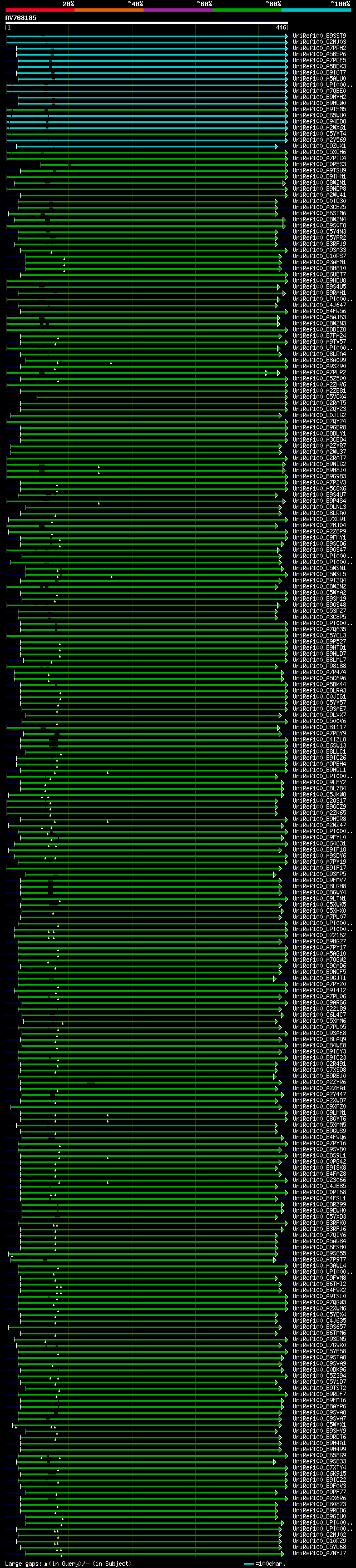Open hit UniRef100_A7QBE0
Image resolution: width=356 pixels, height=1568 pixels.
(x=319, y=91)
